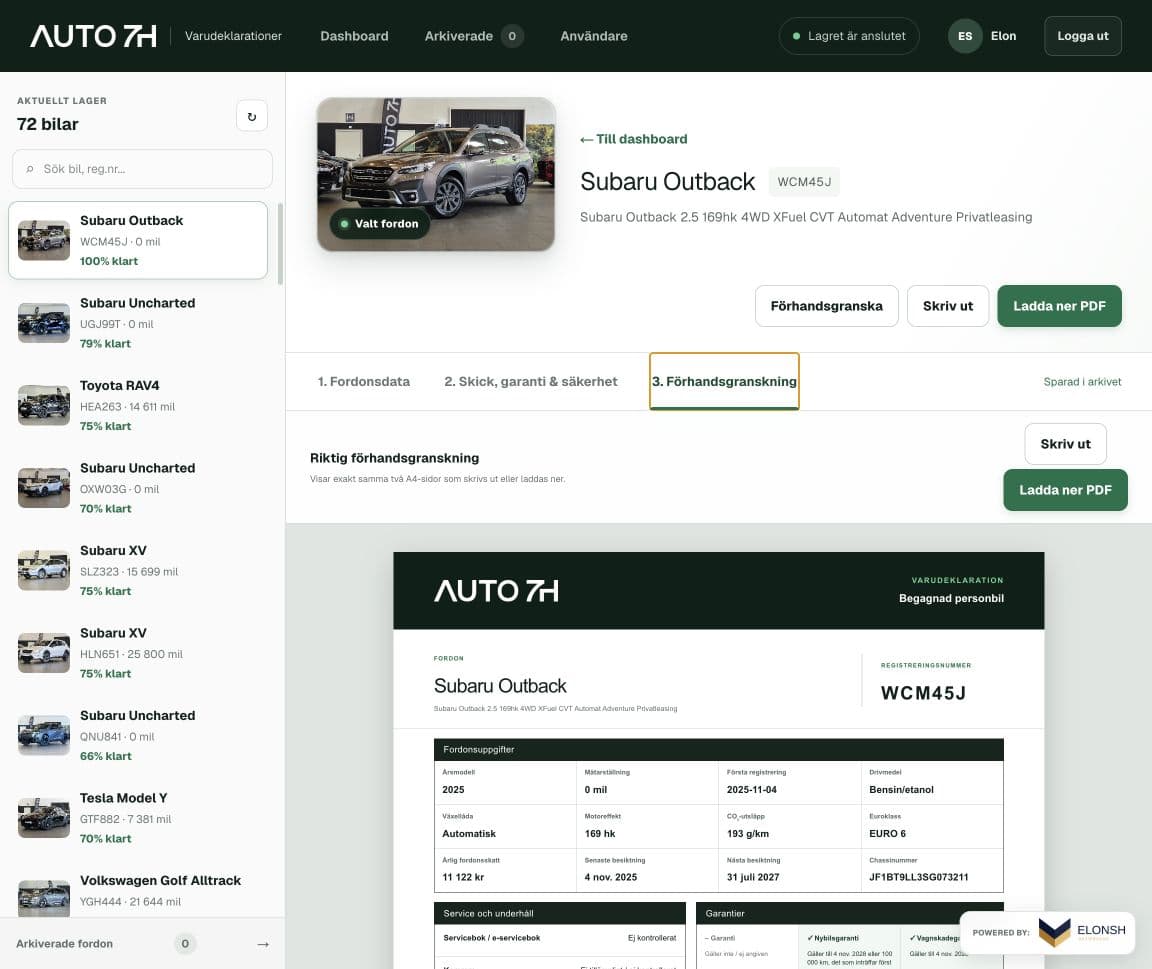This screenshot has width=1152, height=969.
Task: Select the 3. Förhandsgranskning tab
Action: (724, 381)
